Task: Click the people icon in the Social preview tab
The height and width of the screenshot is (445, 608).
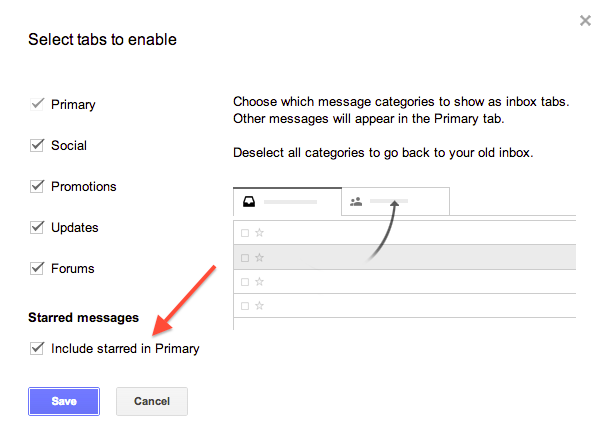Action: click(356, 202)
